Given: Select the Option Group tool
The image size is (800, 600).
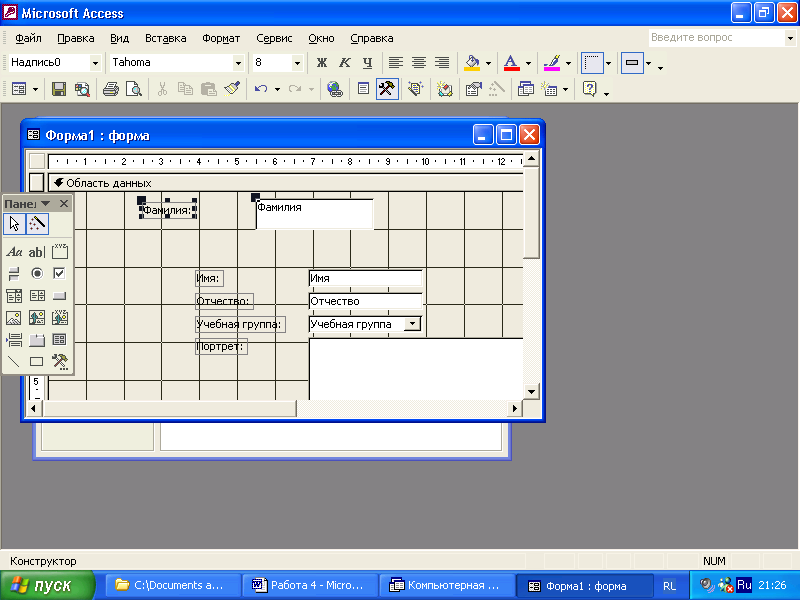Looking at the screenshot, I should point(60,252).
